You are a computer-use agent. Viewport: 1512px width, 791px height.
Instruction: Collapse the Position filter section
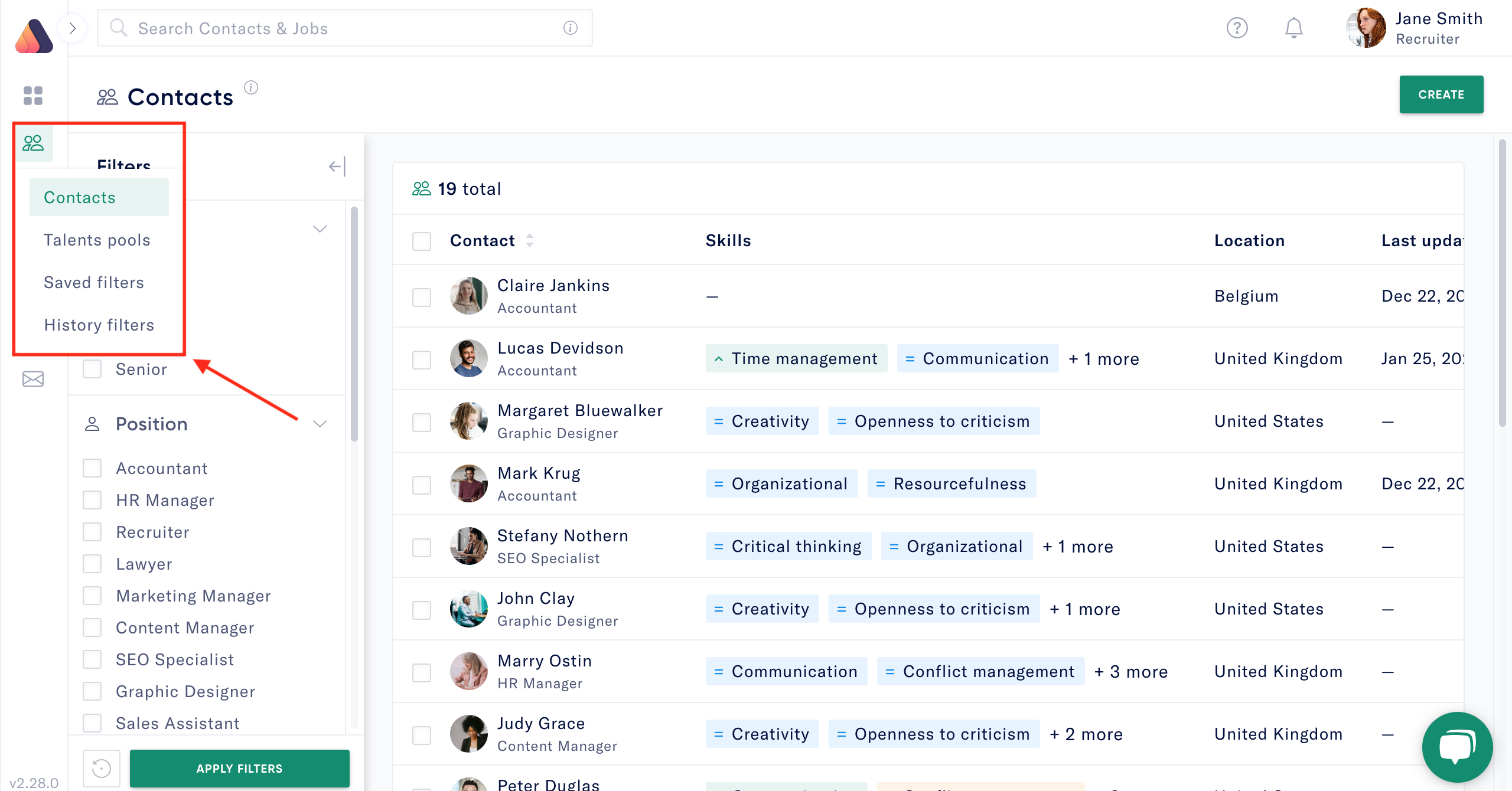tap(320, 423)
